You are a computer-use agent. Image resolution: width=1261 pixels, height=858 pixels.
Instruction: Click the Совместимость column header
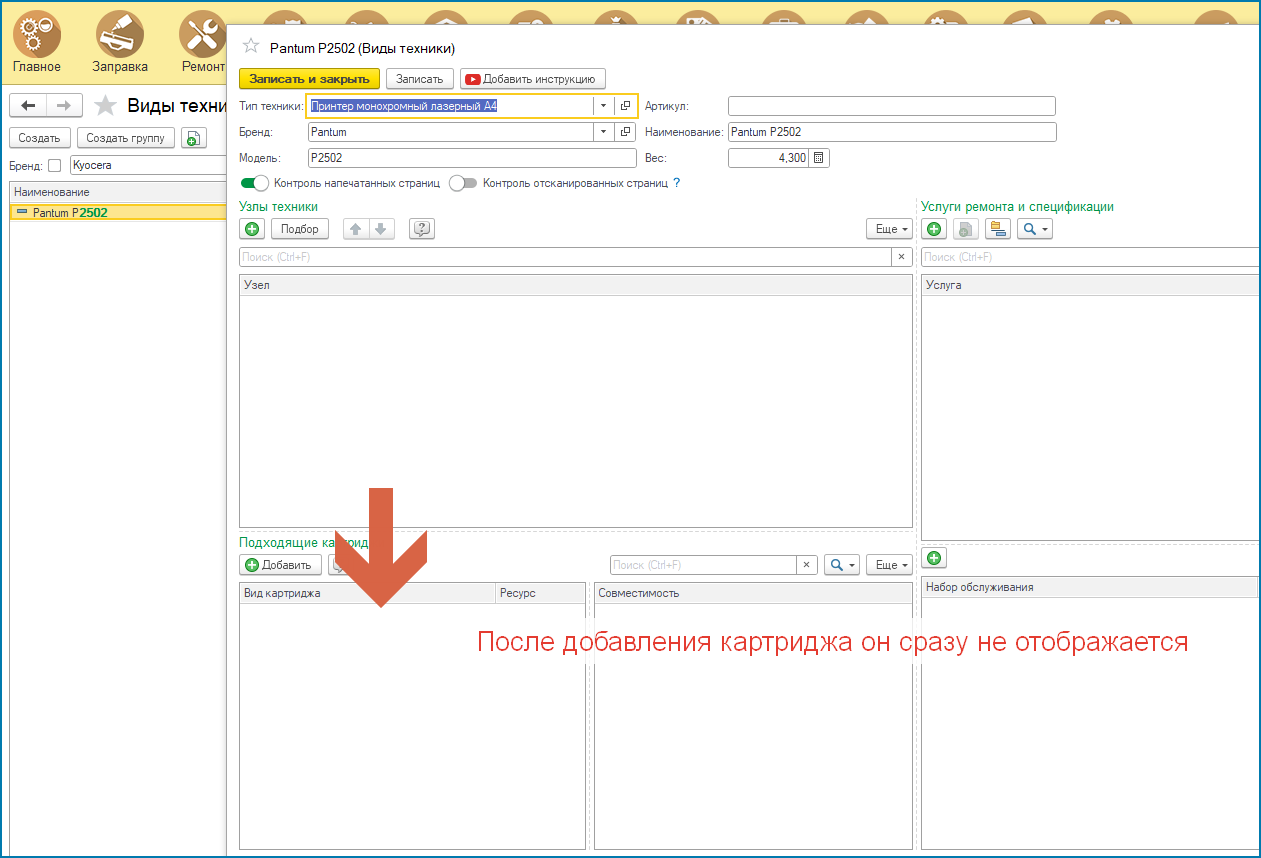(x=753, y=593)
